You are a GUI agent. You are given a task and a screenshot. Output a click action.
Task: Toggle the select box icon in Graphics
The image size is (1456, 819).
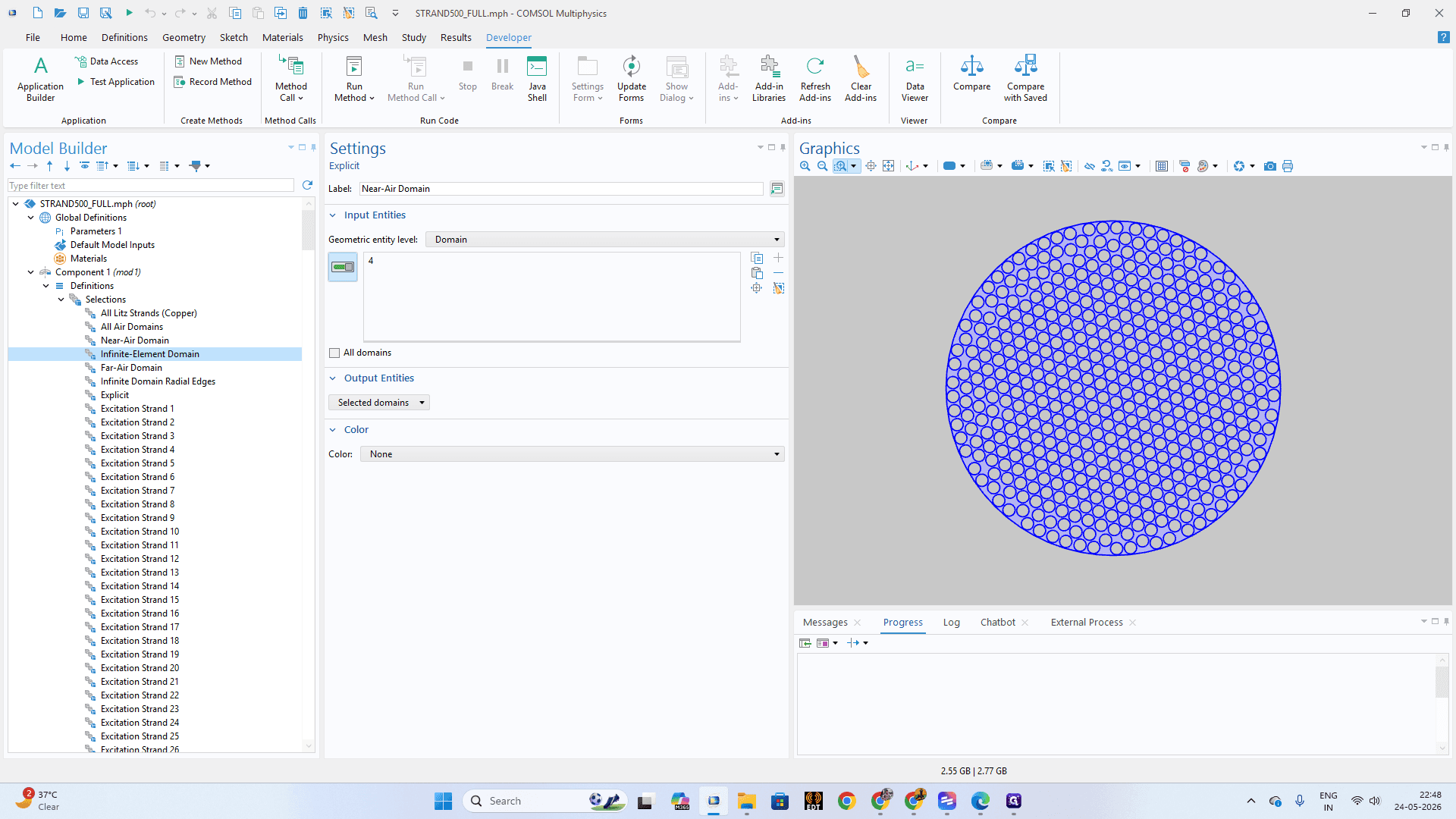1049,166
